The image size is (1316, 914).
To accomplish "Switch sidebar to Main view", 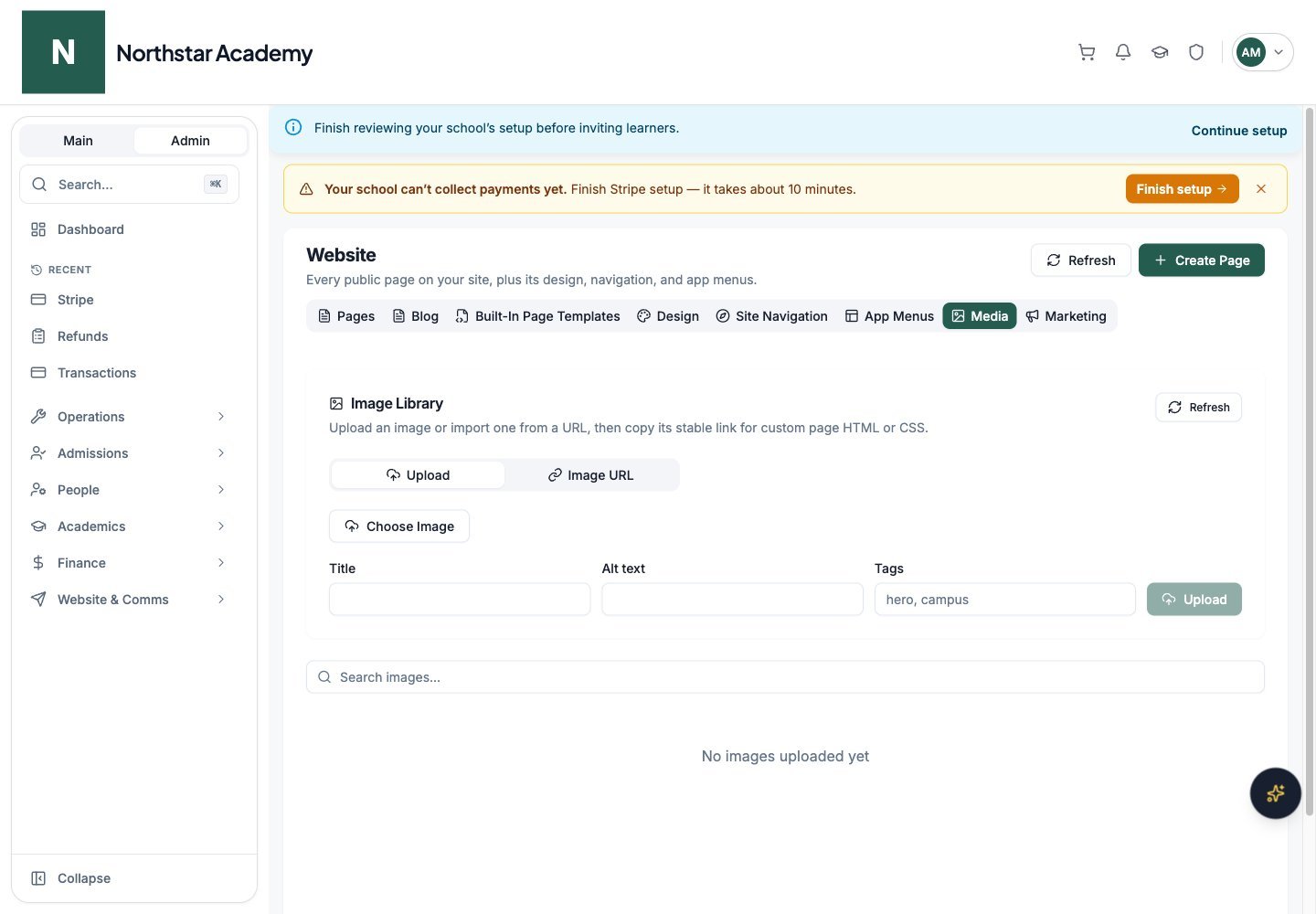I will (78, 141).
